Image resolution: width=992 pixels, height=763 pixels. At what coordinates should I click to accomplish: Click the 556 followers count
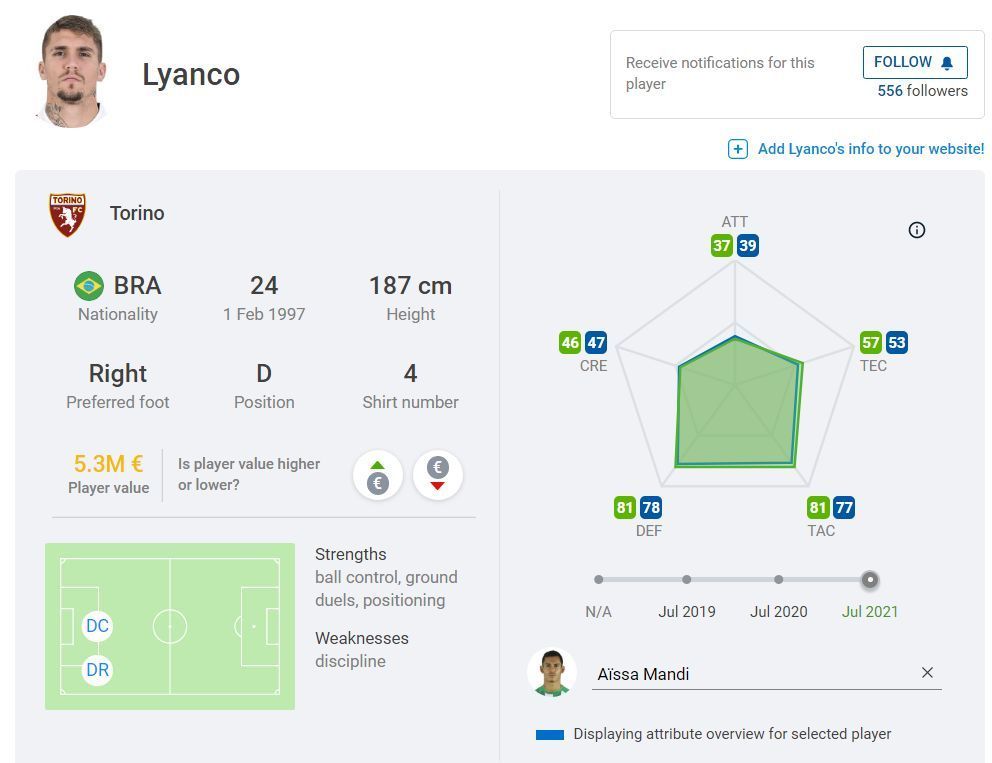pos(922,91)
